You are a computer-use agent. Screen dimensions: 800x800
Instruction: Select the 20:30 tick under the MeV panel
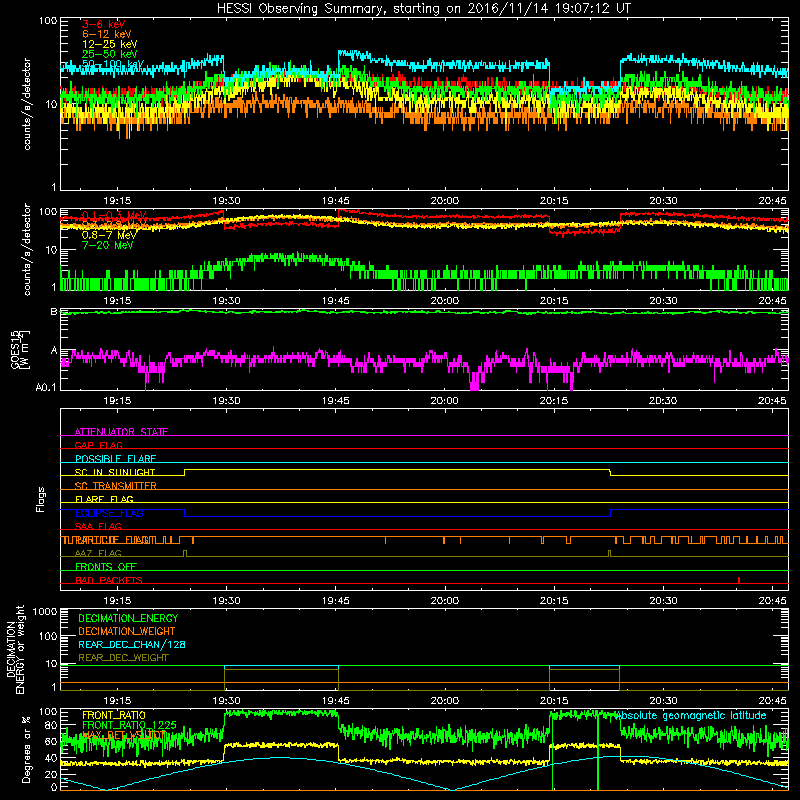(663, 301)
